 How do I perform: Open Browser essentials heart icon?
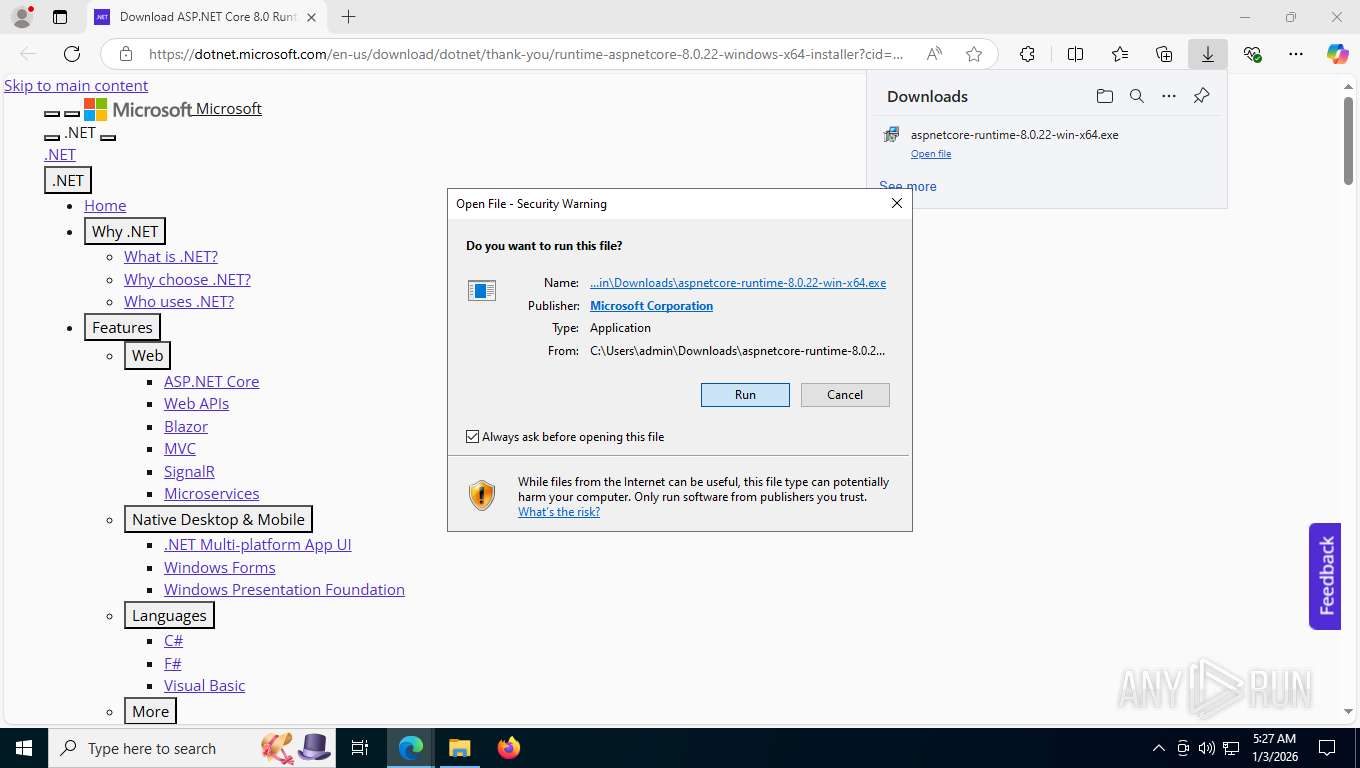1252,54
